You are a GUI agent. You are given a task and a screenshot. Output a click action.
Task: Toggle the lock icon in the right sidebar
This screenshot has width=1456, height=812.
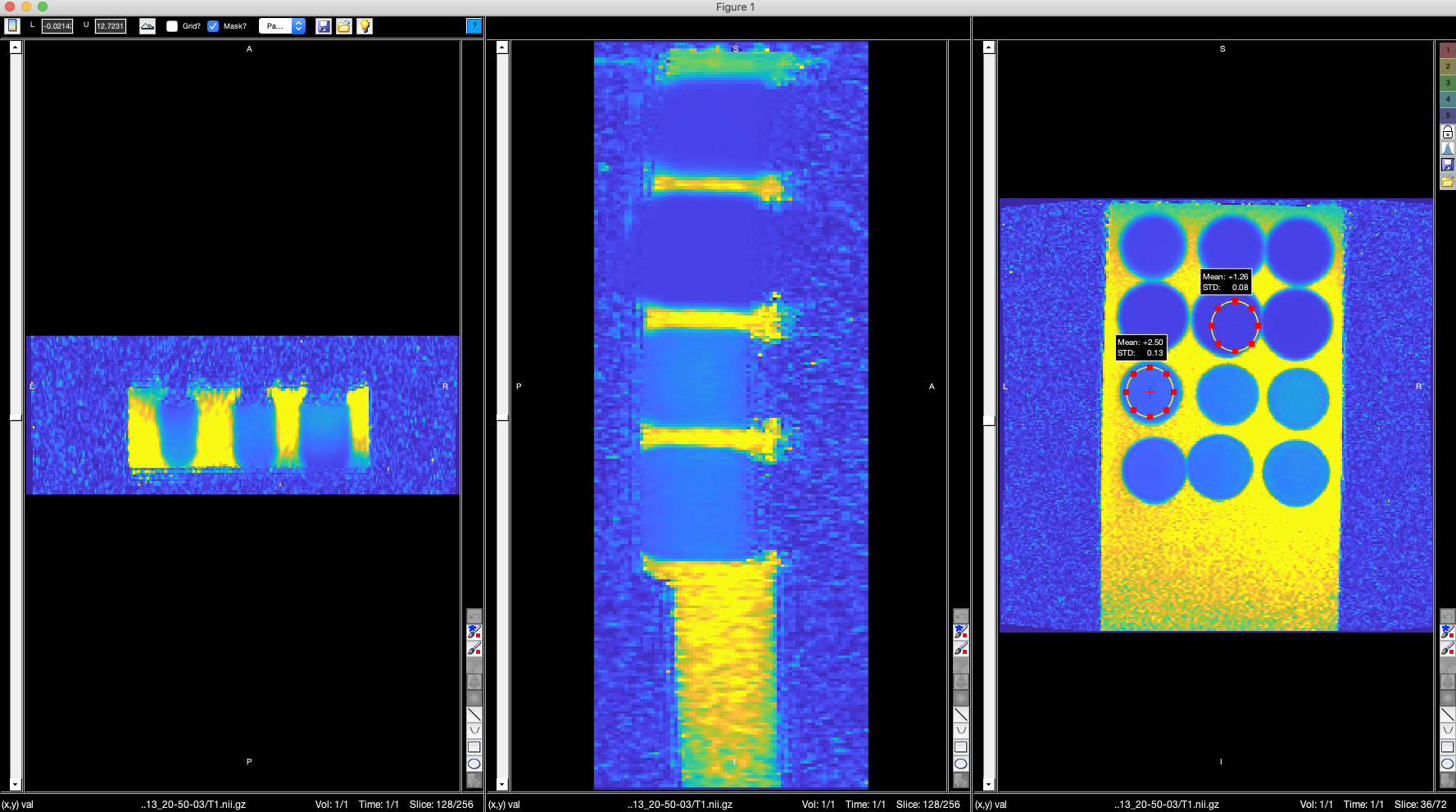point(1448,134)
